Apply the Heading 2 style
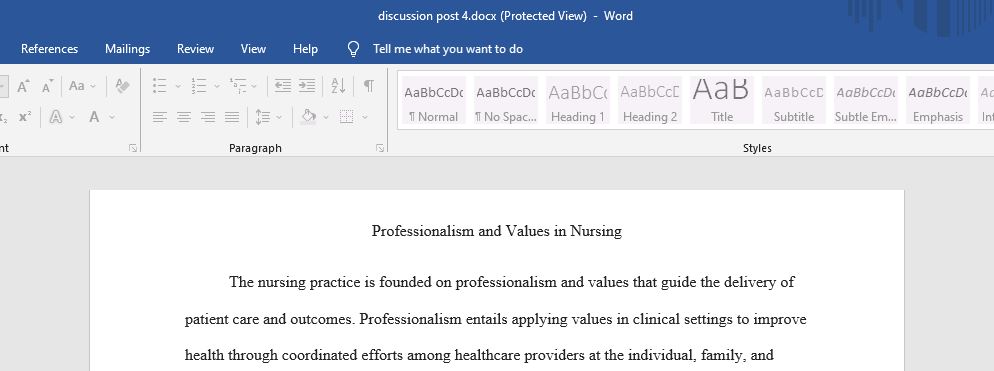994x371 pixels. coord(650,100)
